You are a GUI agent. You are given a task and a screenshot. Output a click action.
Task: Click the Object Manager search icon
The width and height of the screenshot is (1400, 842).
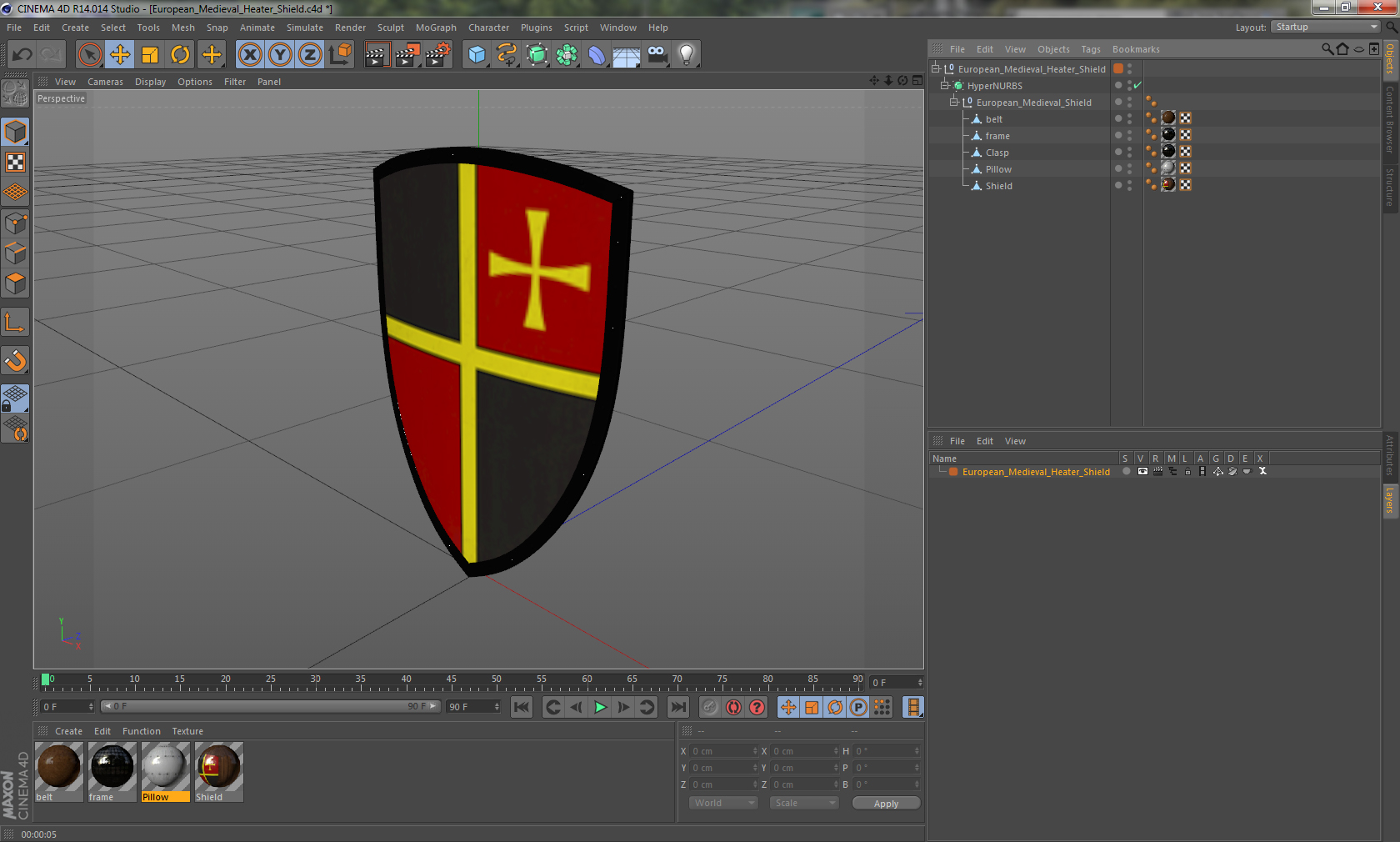click(x=1327, y=49)
